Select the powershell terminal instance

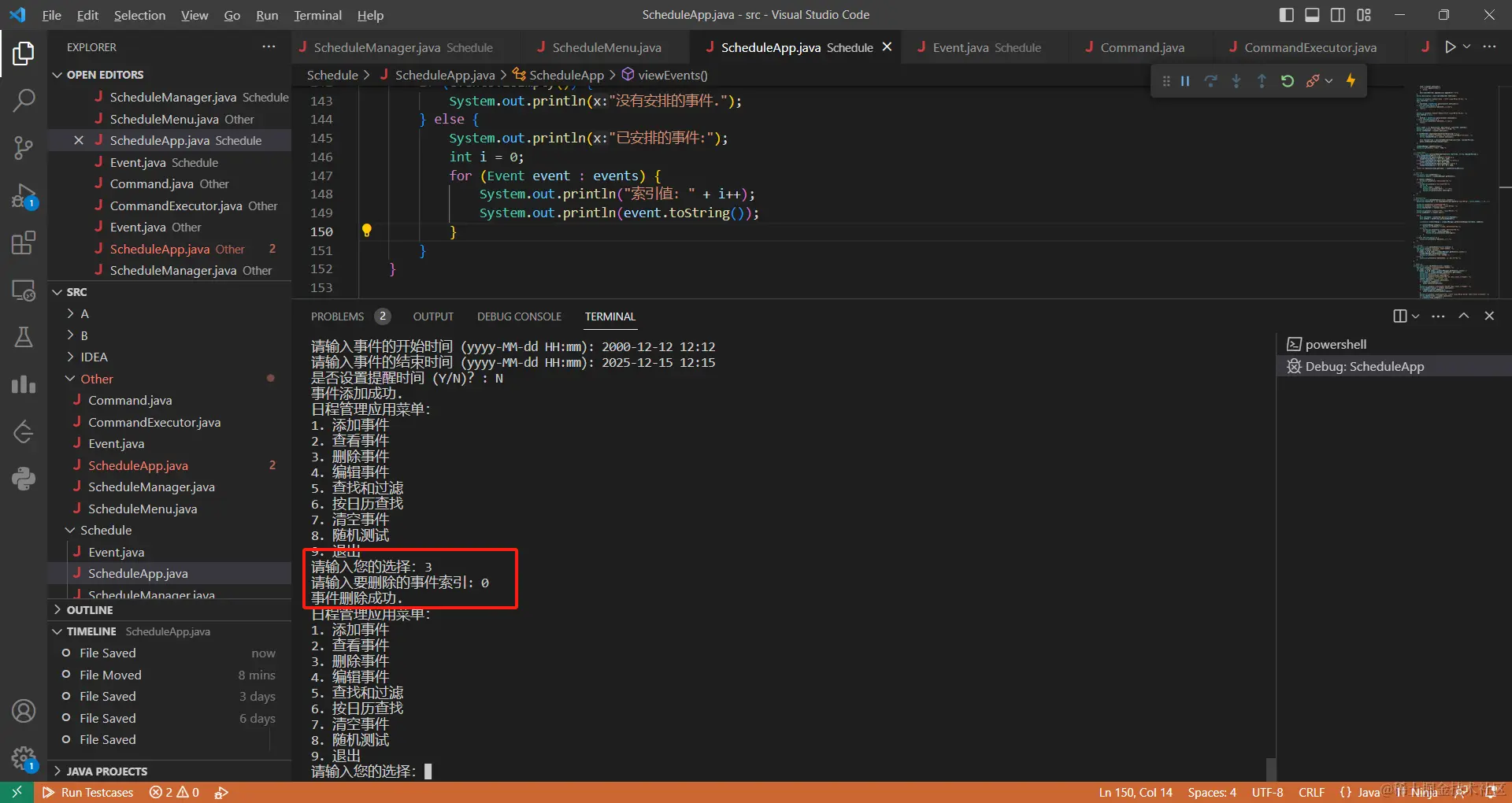[x=1392, y=345]
